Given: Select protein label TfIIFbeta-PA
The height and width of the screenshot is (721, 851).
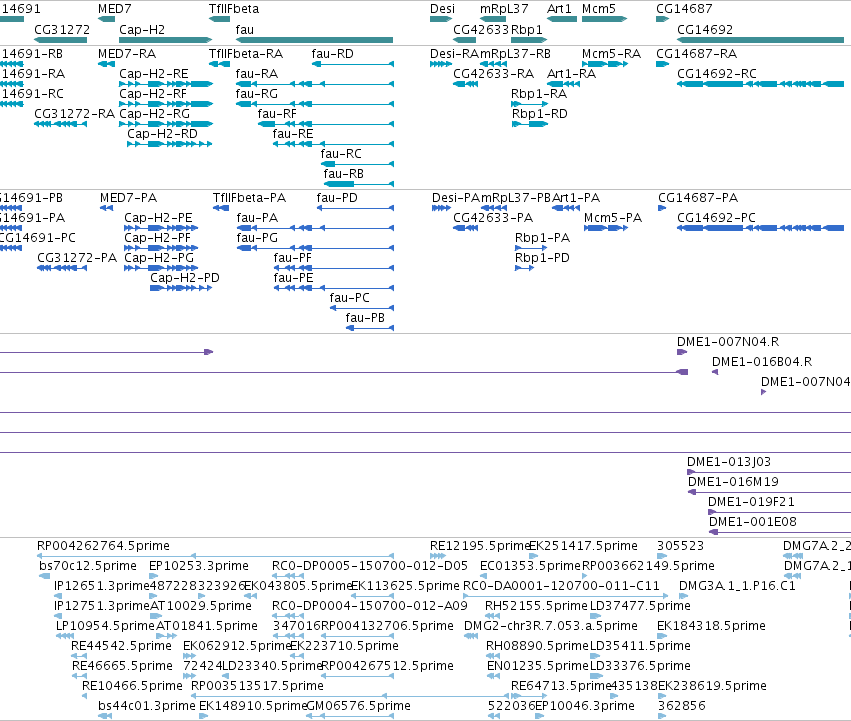Looking at the screenshot, I should tap(249, 198).
